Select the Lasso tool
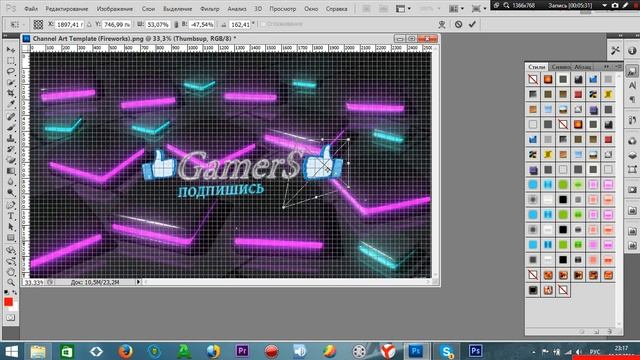 click(11, 71)
